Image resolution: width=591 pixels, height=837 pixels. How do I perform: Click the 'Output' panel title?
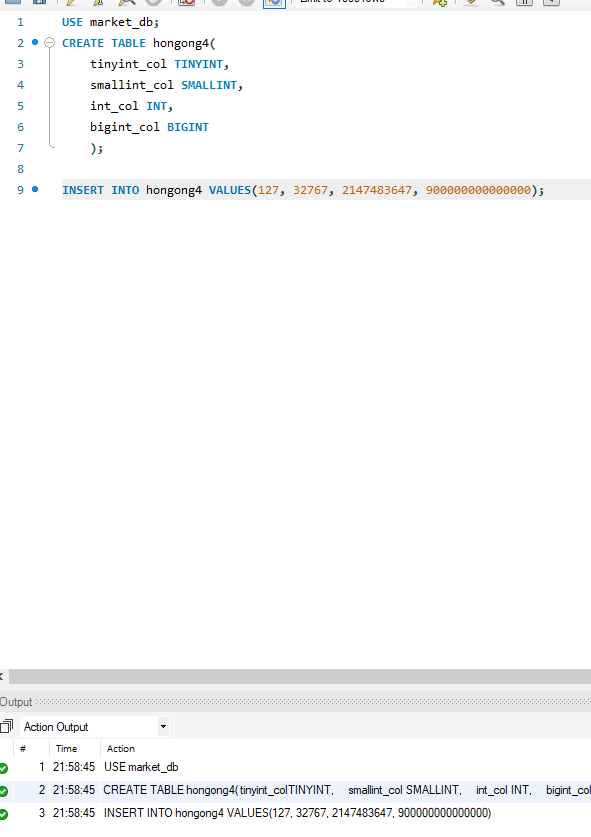[16, 702]
